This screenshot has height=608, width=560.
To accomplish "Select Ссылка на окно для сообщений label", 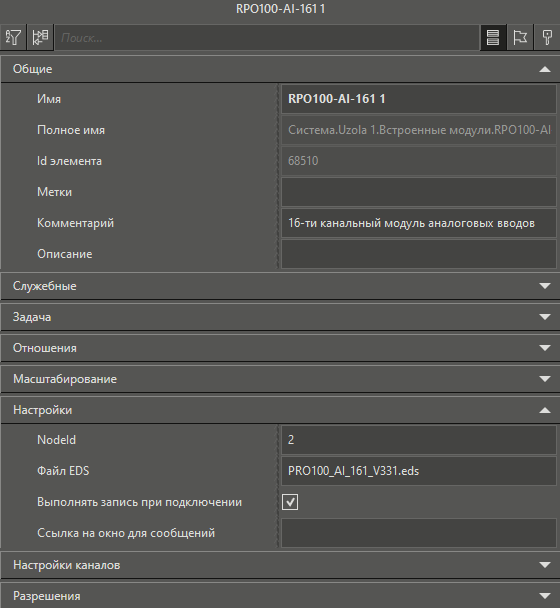I will pyautogui.click(x=126, y=533).
